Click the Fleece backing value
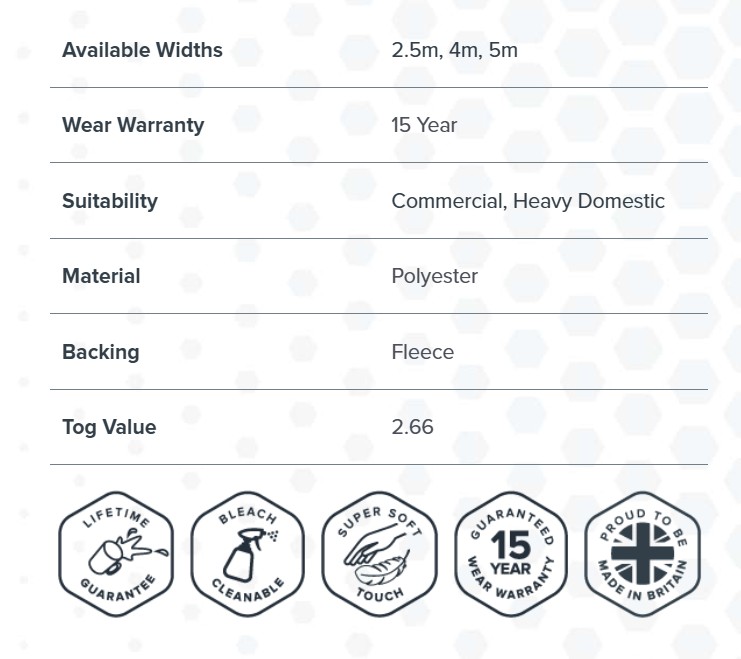Viewport: 741px width, 659px height. (422, 352)
